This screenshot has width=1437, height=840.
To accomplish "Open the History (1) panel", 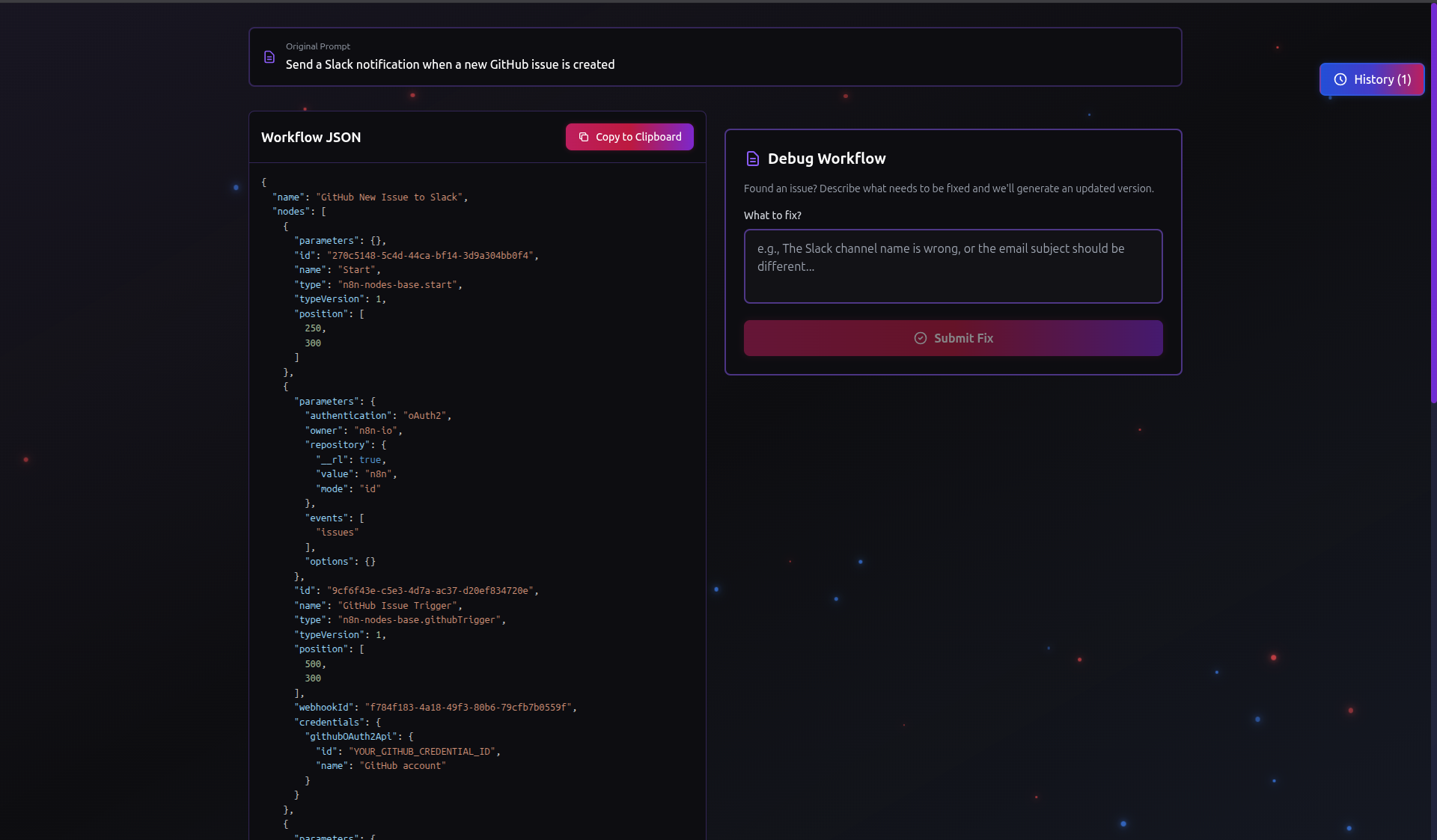I will 1371,79.
